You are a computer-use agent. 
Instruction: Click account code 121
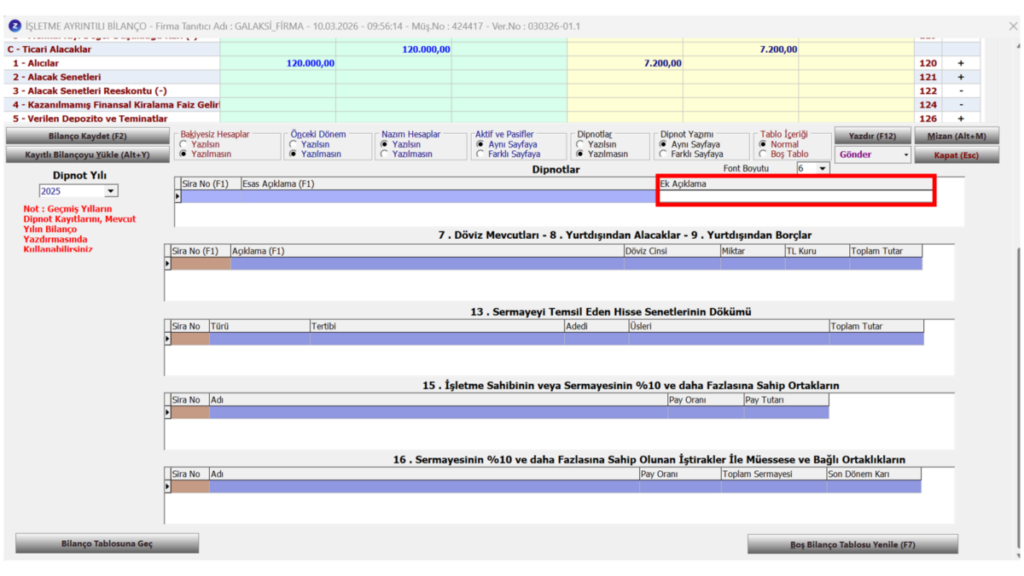point(928,77)
